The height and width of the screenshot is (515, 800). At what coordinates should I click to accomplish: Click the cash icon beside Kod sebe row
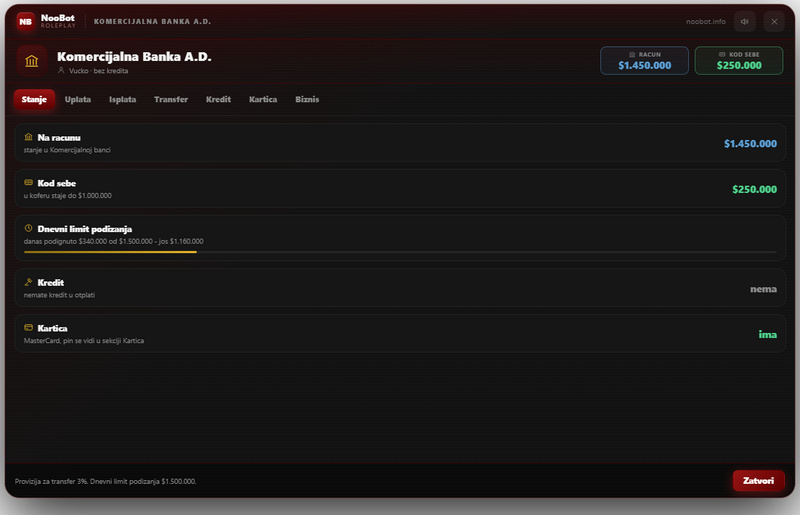[x=29, y=182]
